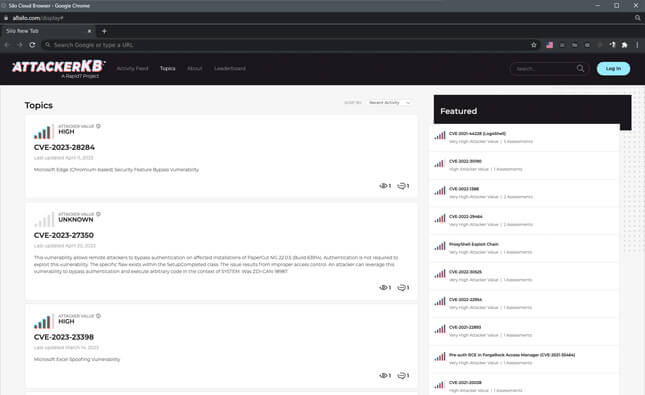Open the Activity Feed page
The width and height of the screenshot is (645, 395).
[132, 68]
